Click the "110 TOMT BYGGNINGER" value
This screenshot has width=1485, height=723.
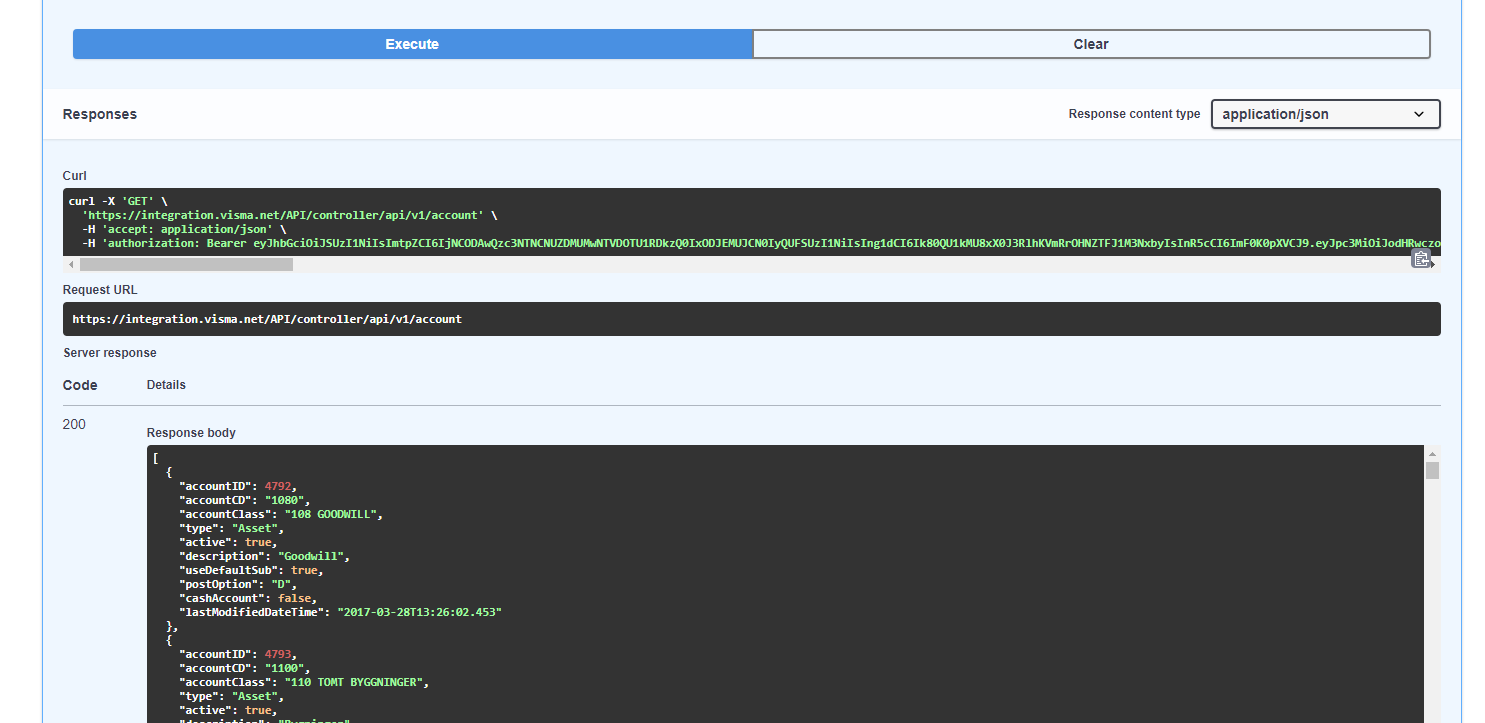357,682
